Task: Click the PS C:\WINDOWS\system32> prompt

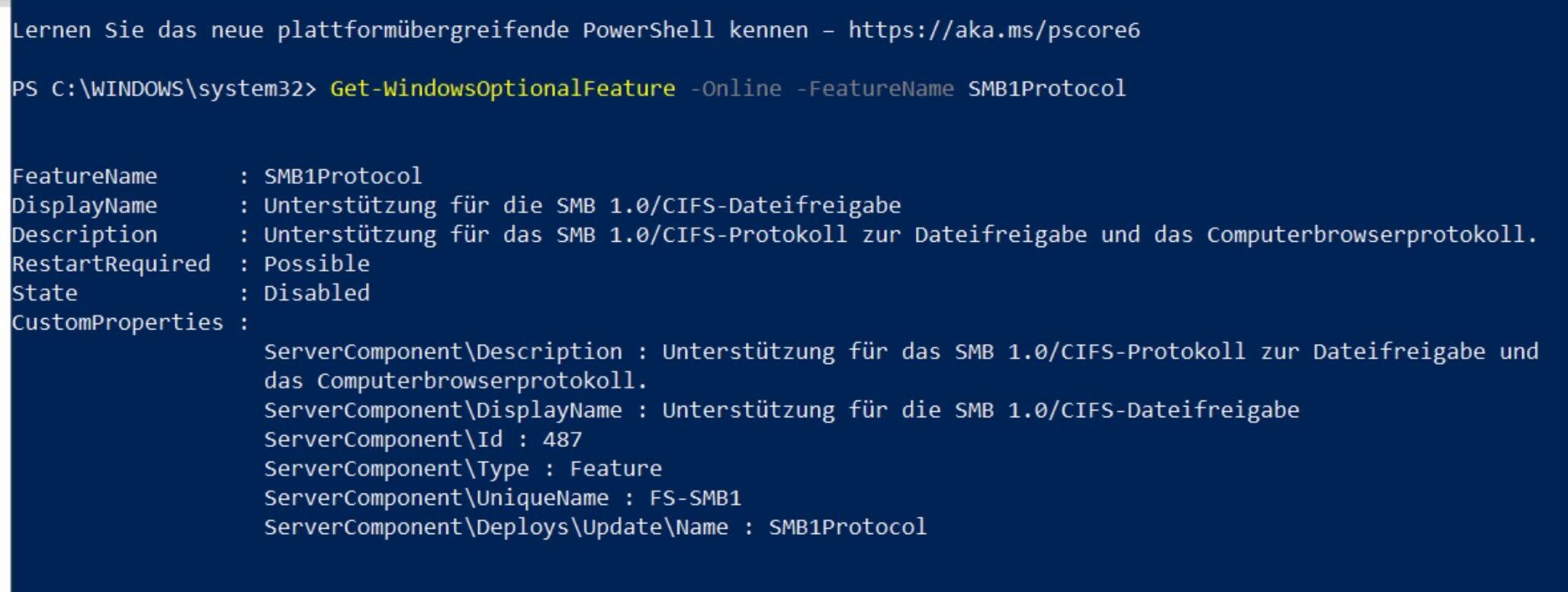Action: (164, 88)
